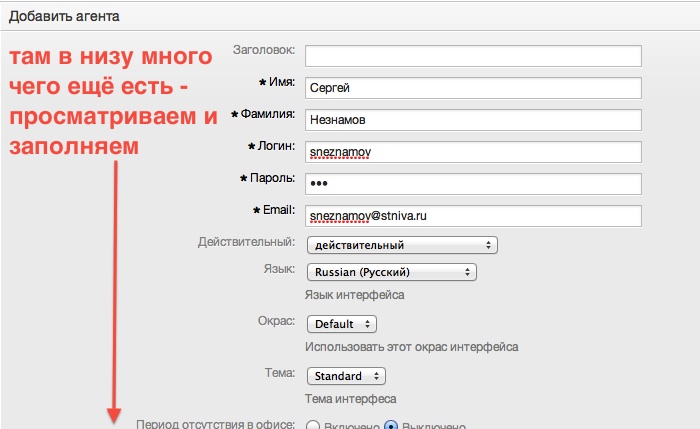Click the Фамилия field with Незнамов

point(472,120)
